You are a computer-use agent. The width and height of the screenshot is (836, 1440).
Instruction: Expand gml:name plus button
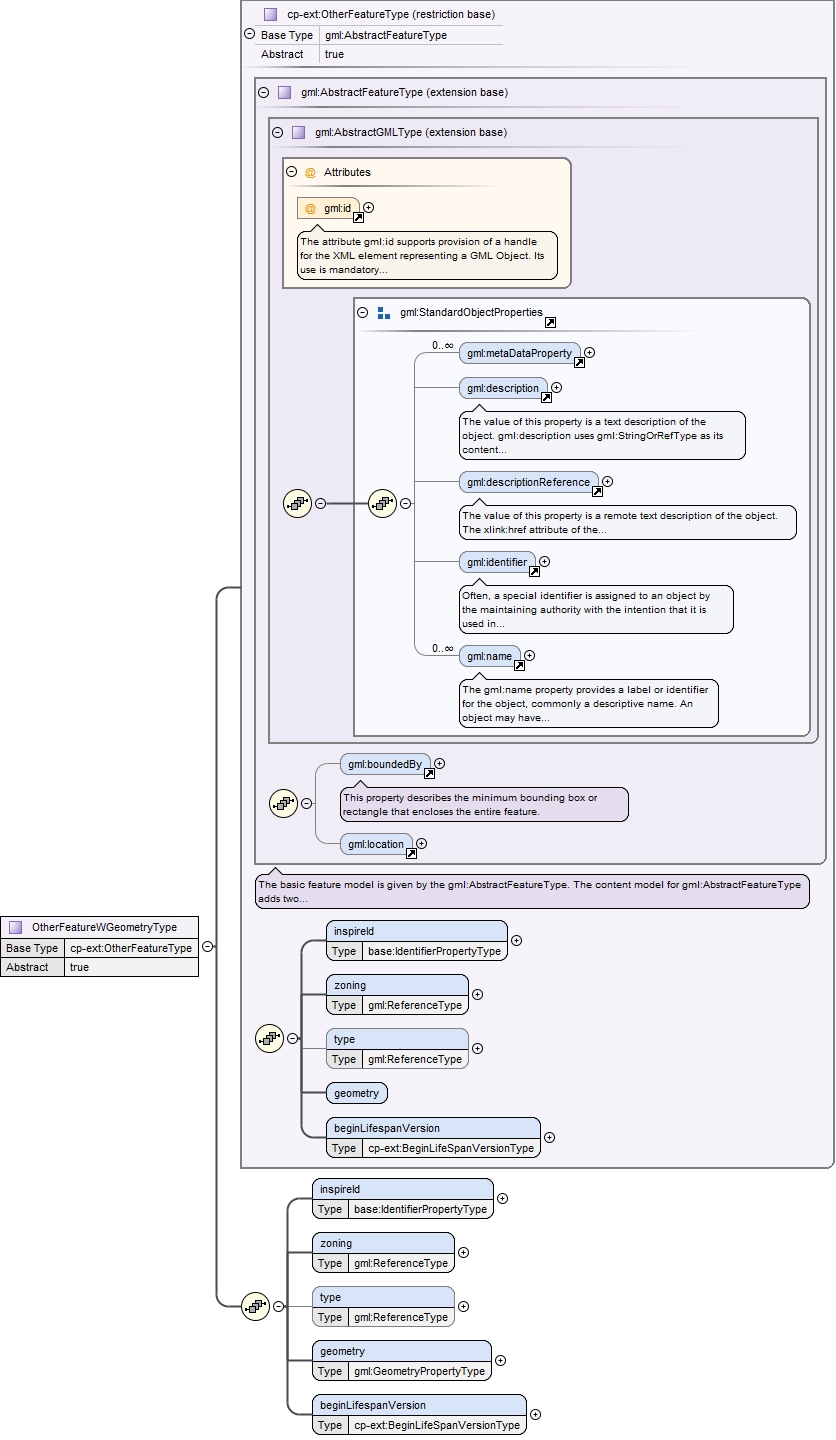click(530, 656)
